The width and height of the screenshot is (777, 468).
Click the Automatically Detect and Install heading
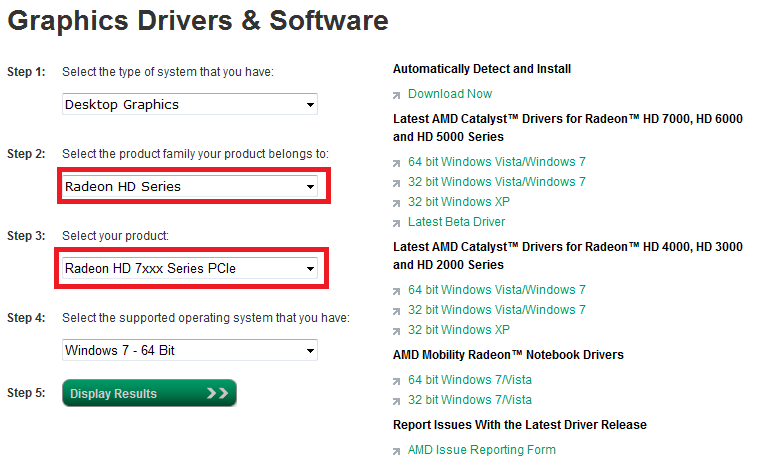(x=482, y=69)
